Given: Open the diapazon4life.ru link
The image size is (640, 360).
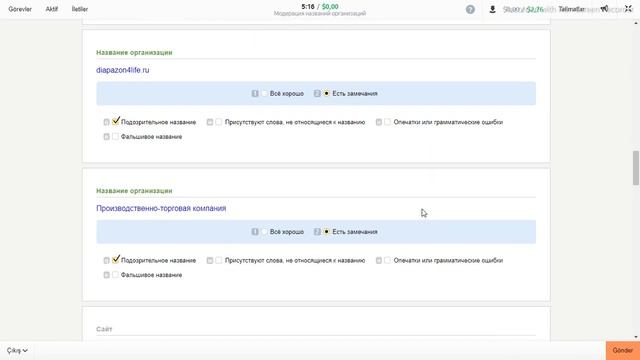Looking at the screenshot, I should coord(123,70).
